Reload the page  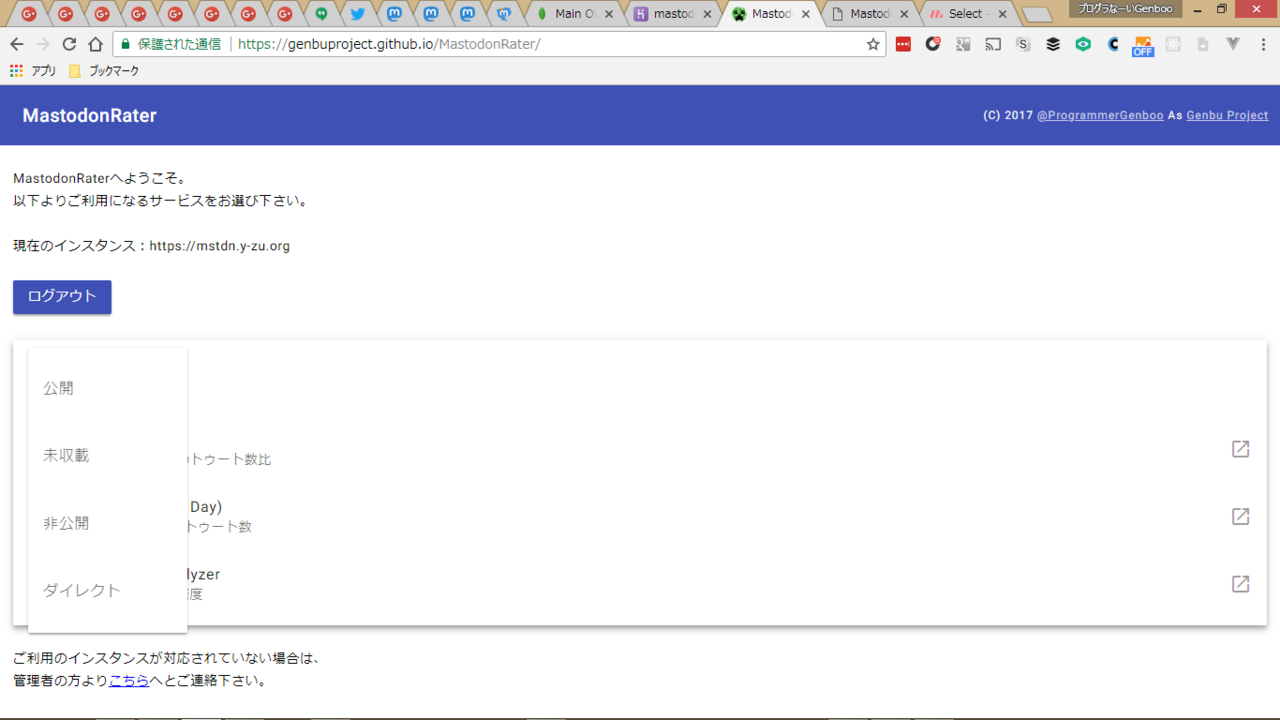pyautogui.click(x=69, y=44)
